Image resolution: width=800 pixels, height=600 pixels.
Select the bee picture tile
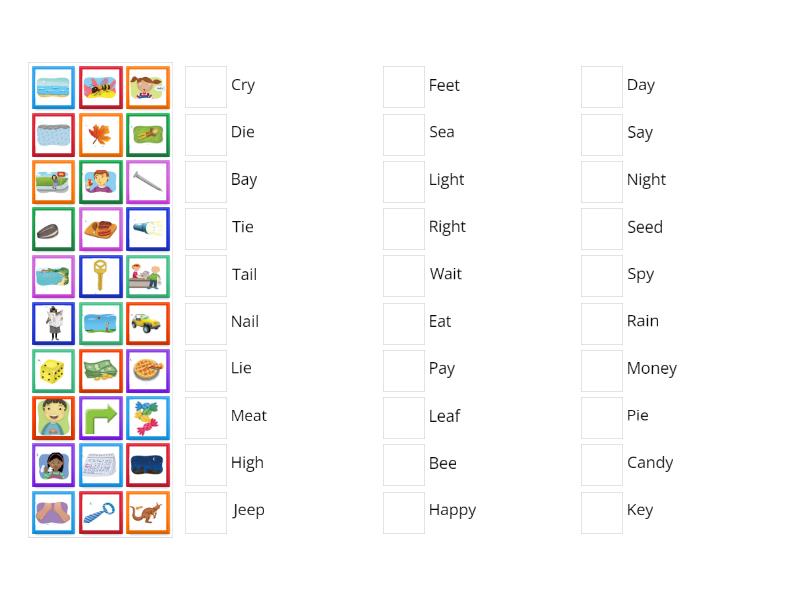(101, 87)
